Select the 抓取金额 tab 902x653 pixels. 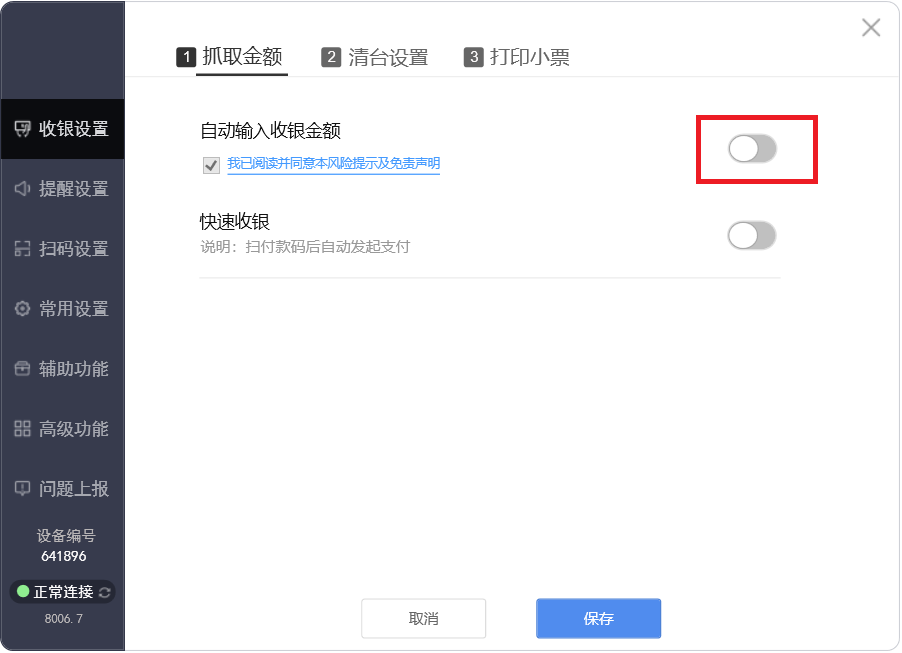pos(230,57)
